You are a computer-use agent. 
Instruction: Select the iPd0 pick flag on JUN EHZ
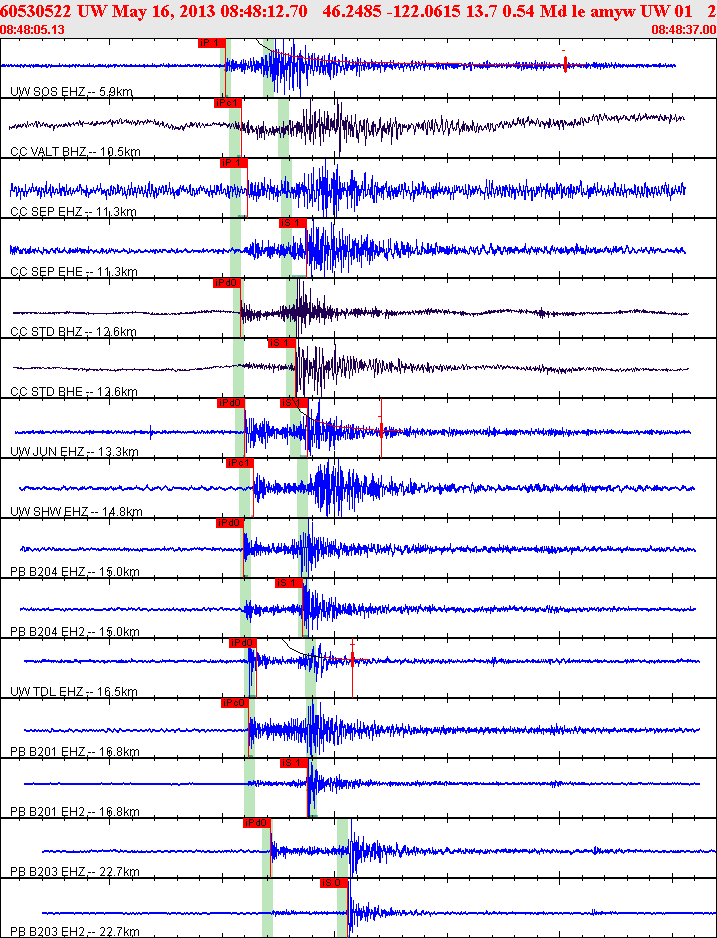pos(231,403)
